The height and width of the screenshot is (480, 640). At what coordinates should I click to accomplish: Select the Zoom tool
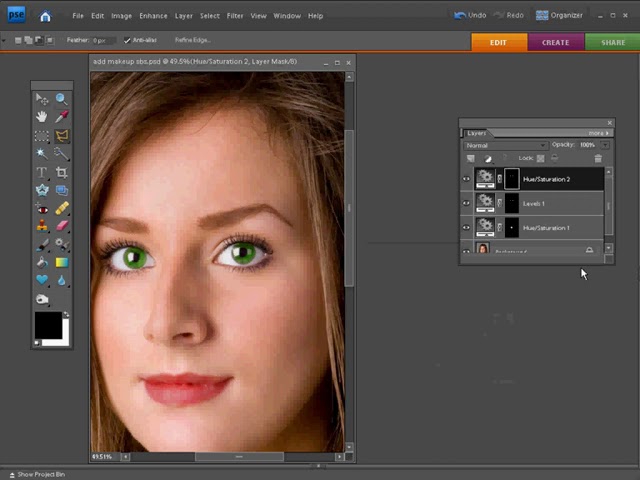[x=62, y=99]
